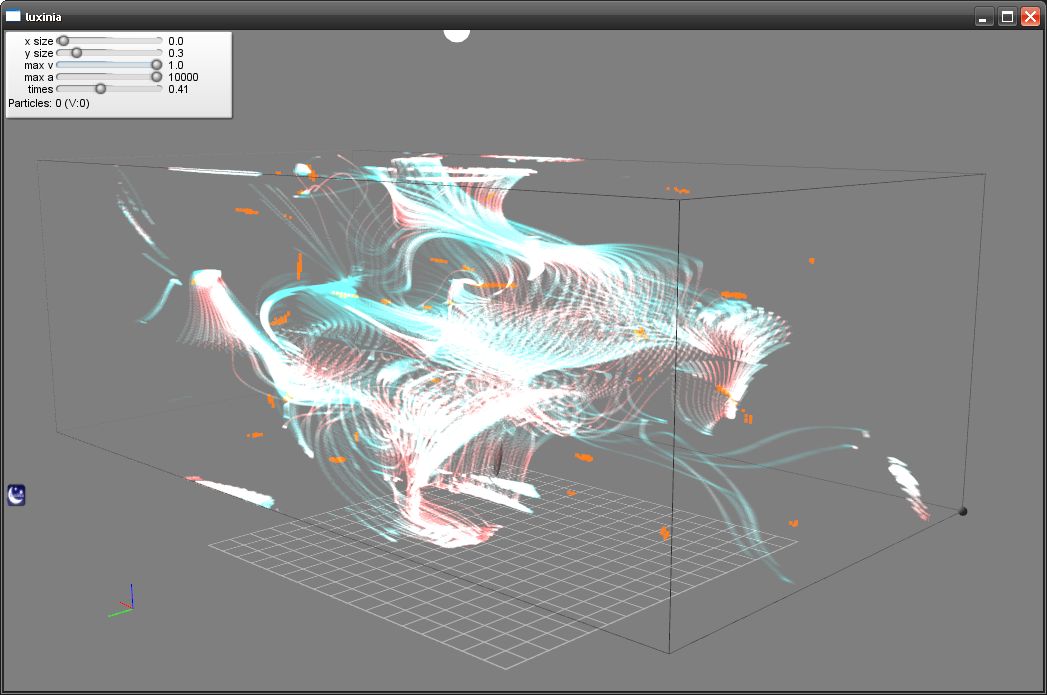
Task: Maximize the luxinia window
Action: point(1007,17)
